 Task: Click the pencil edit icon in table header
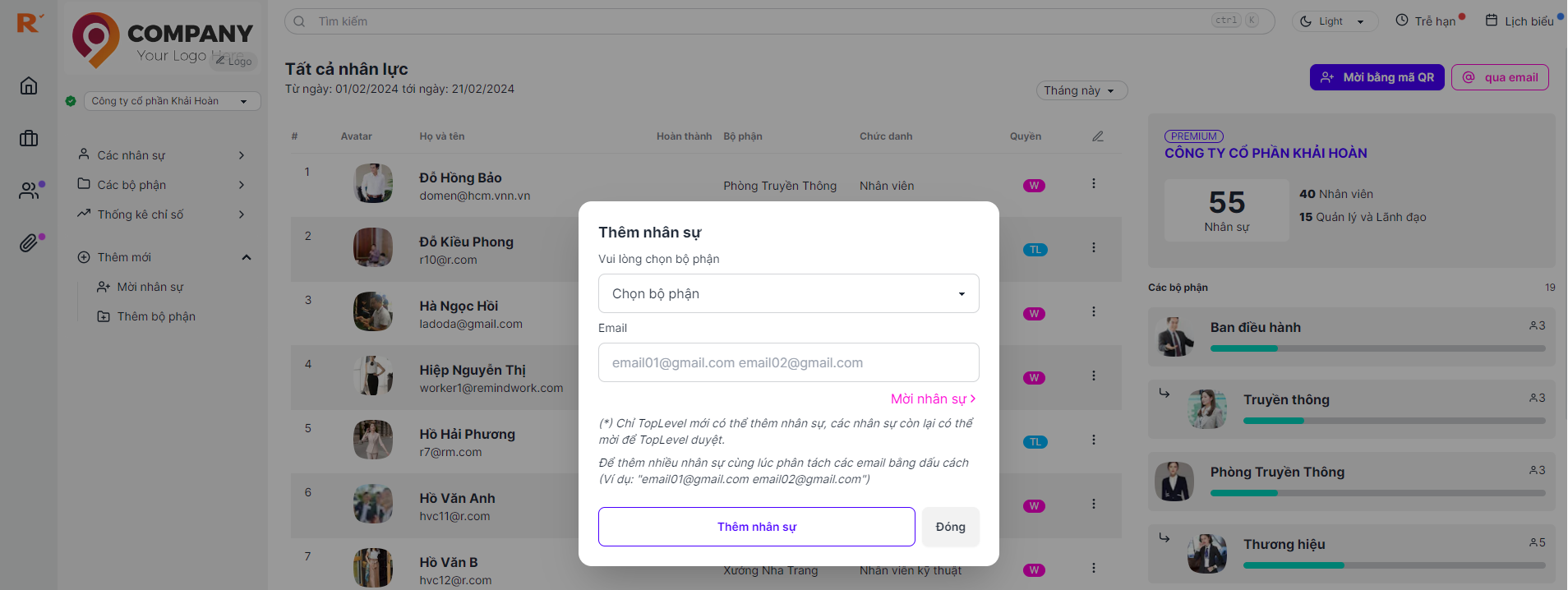point(1098,136)
